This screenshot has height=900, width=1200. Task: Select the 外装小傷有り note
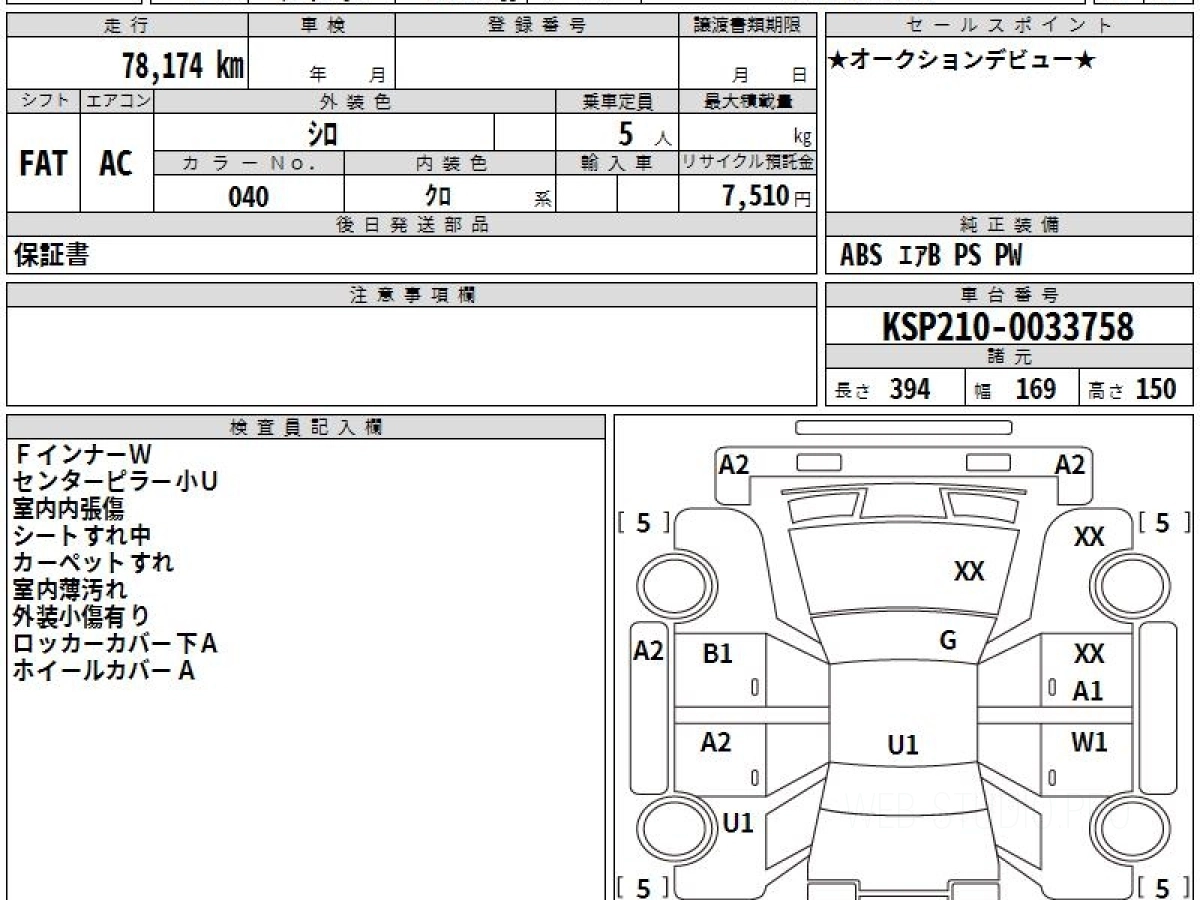click(82, 616)
